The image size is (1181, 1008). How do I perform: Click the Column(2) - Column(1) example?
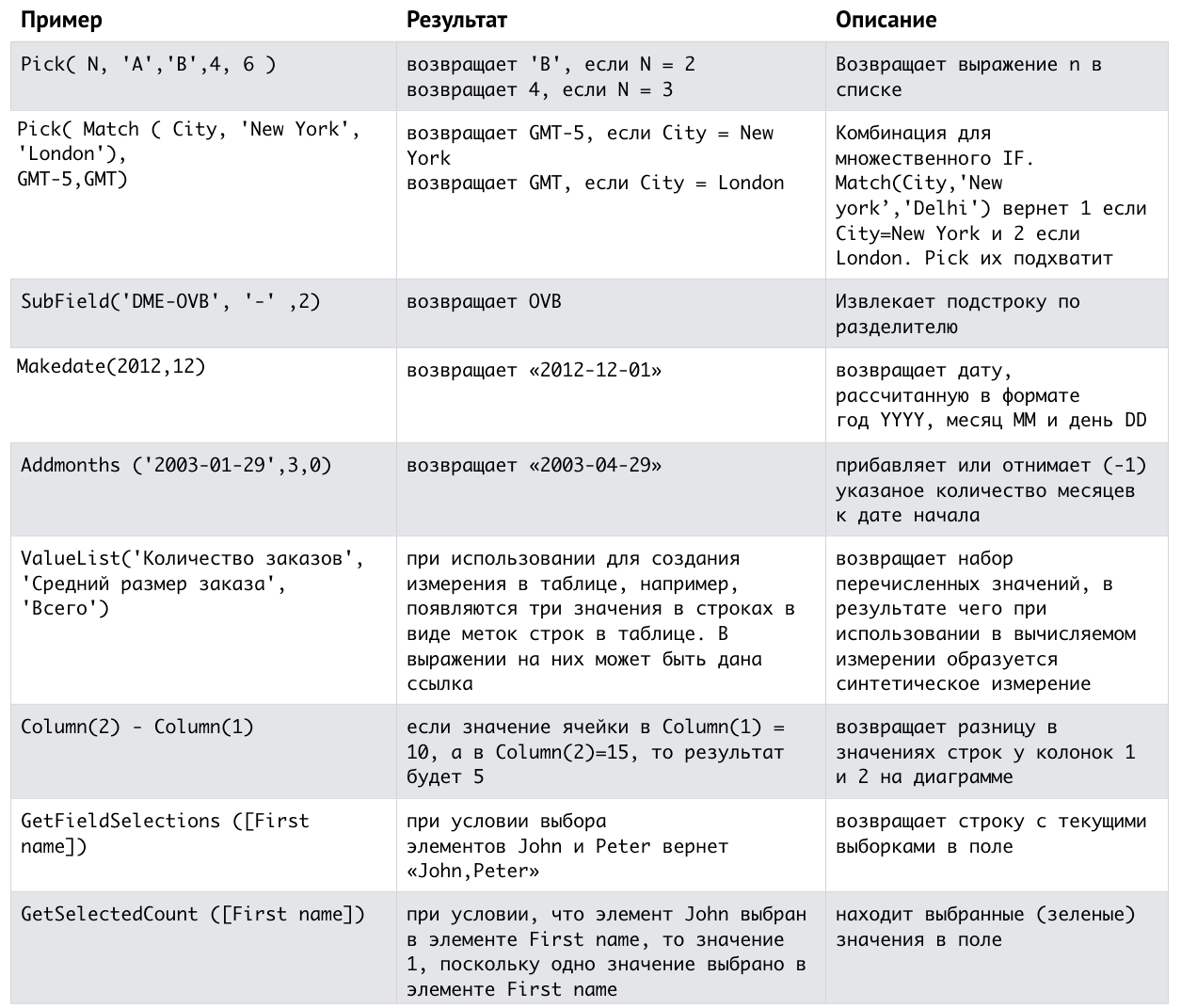[137, 727]
